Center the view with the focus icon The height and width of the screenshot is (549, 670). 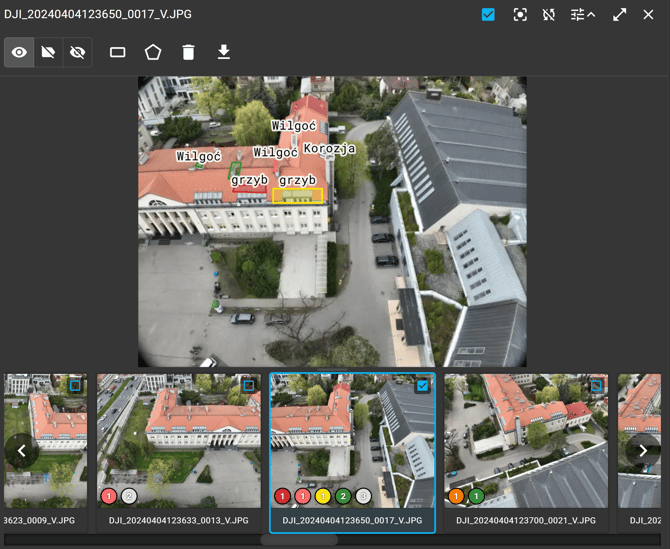pos(520,15)
